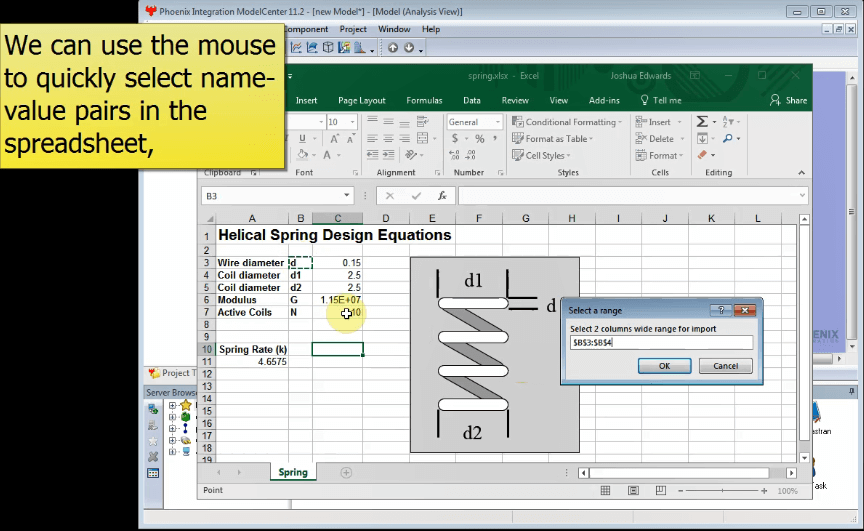Click the Increase Decimal icon
This screenshot has height=531, width=864.
click(455, 155)
